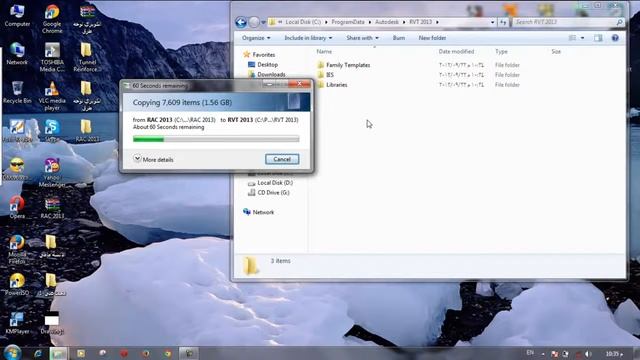Image resolution: width=640 pixels, height=360 pixels.
Task: Select CD Drive (G:) in navigation pane
Action: pos(269,193)
